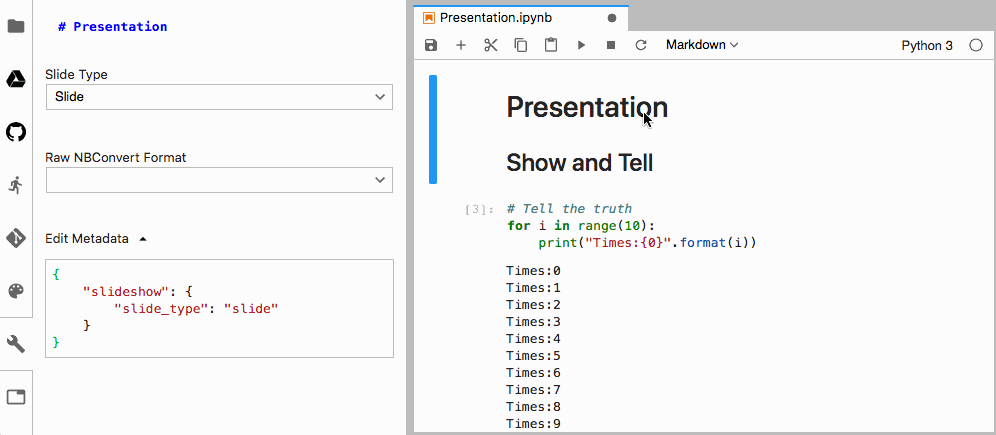The image size is (996, 435).
Task: Run the selected cell
Action: (x=581, y=45)
